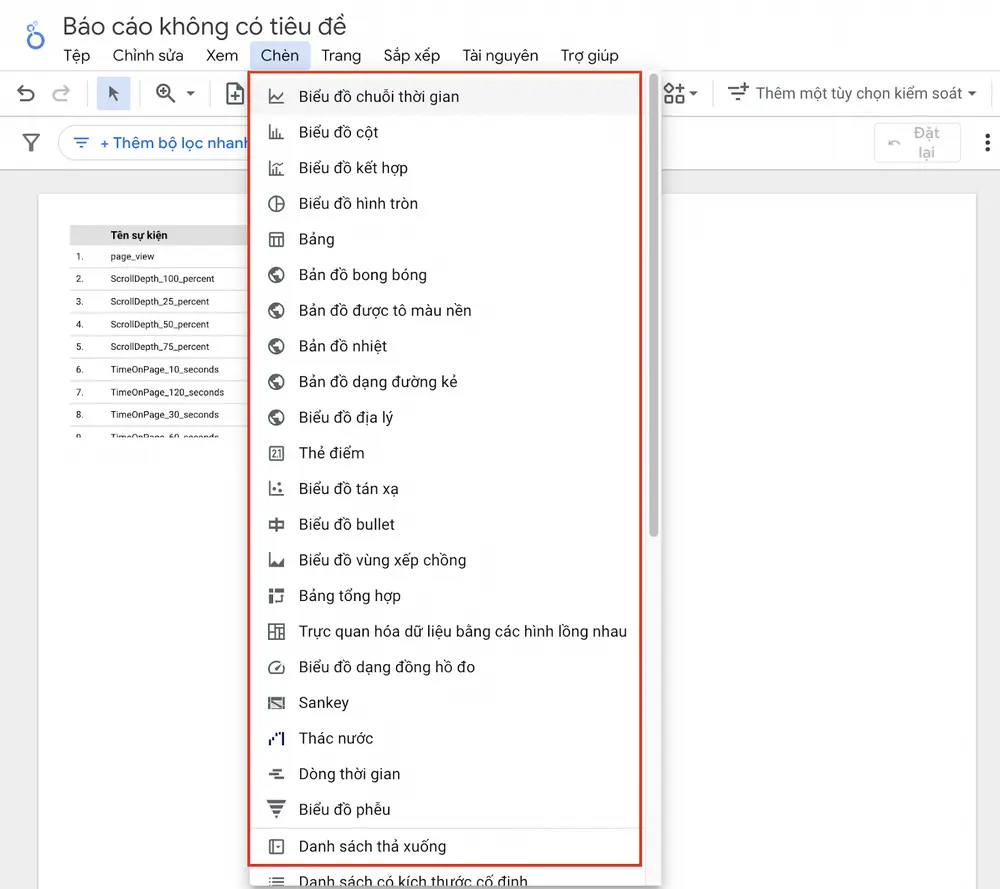
Task: Edit the report title "Báo cáo không có tiêu đề"
Action: (204, 26)
